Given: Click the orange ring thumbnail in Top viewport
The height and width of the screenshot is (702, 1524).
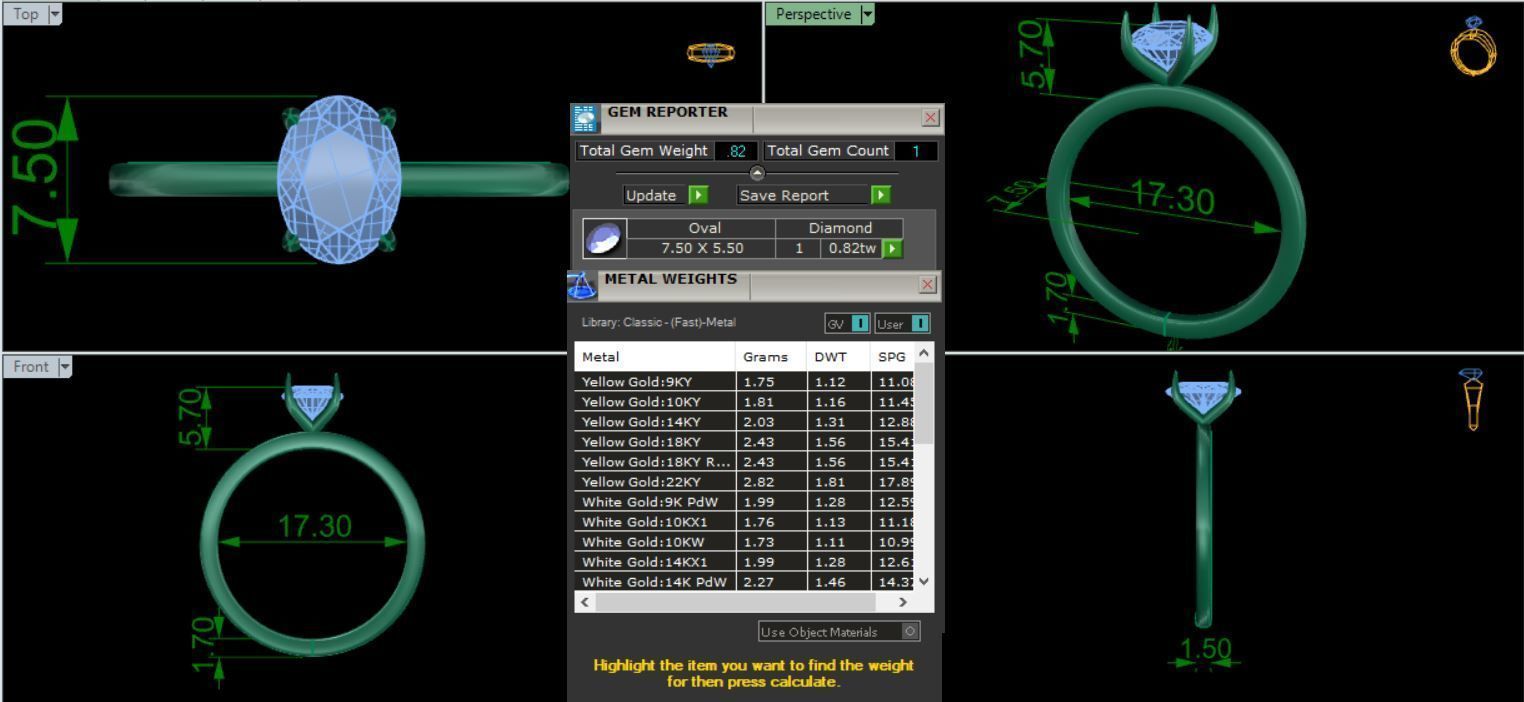Looking at the screenshot, I should 711,54.
